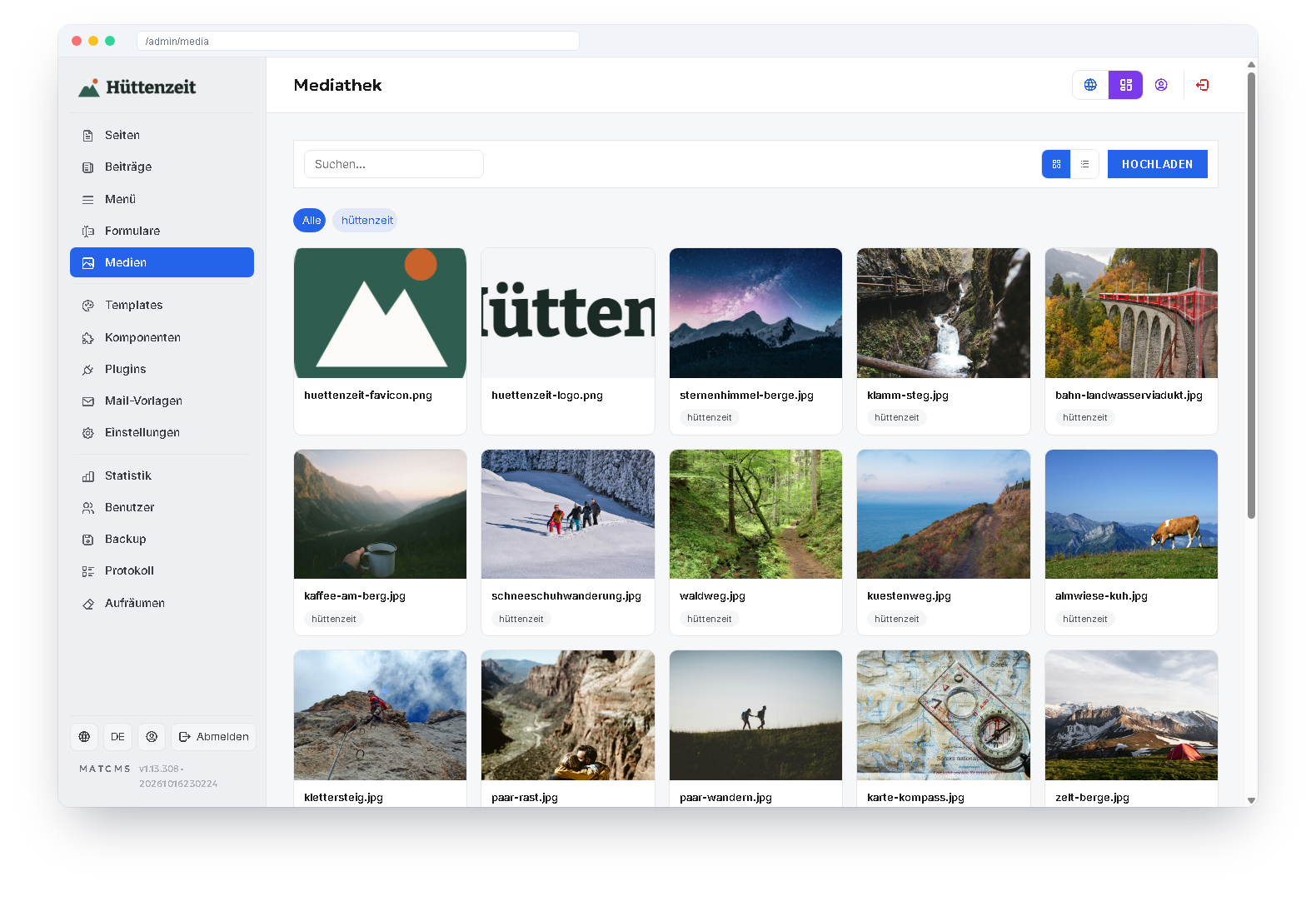Screen dimensions: 1316x916
Task: Open the bahn-landwasserviadukt.jpg thumbnail
Action: click(1131, 313)
